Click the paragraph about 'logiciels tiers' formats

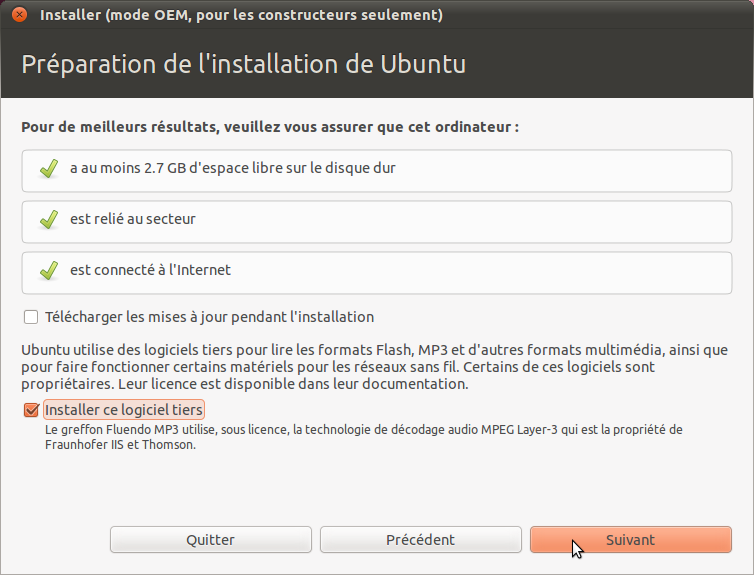(374, 367)
